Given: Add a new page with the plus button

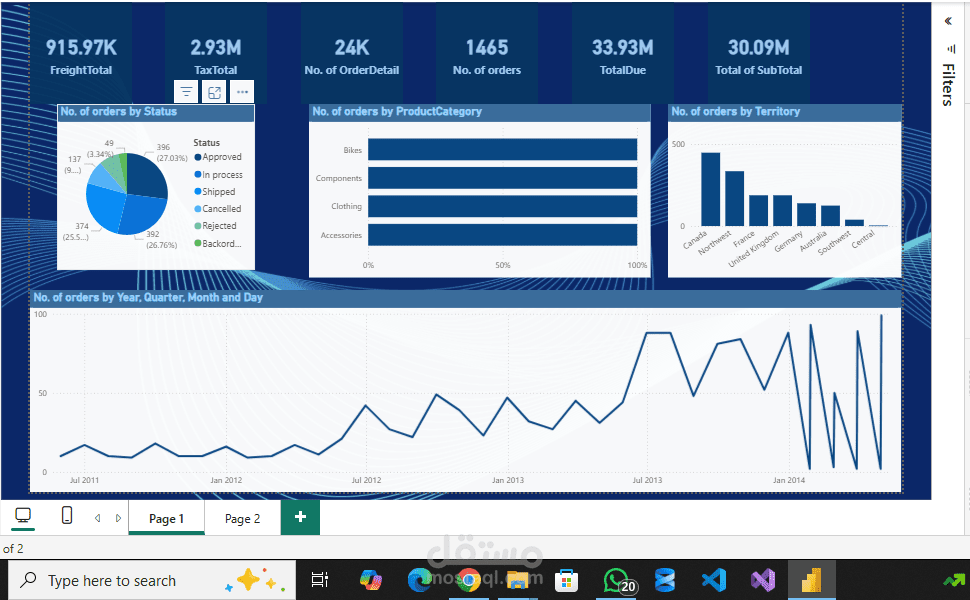Looking at the screenshot, I should [300, 517].
